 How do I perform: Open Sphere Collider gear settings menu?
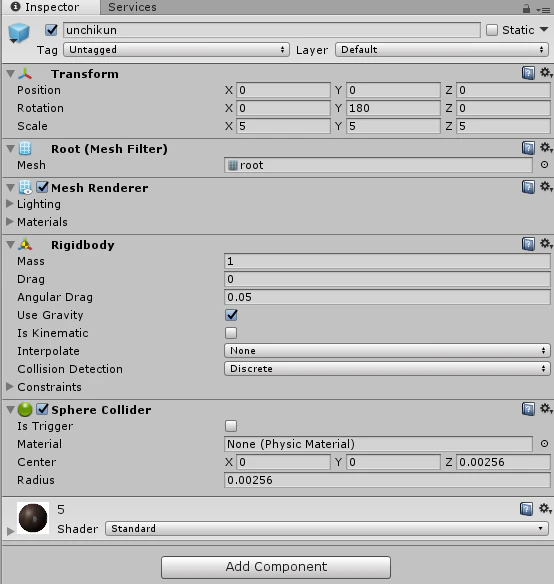(546, 409)
